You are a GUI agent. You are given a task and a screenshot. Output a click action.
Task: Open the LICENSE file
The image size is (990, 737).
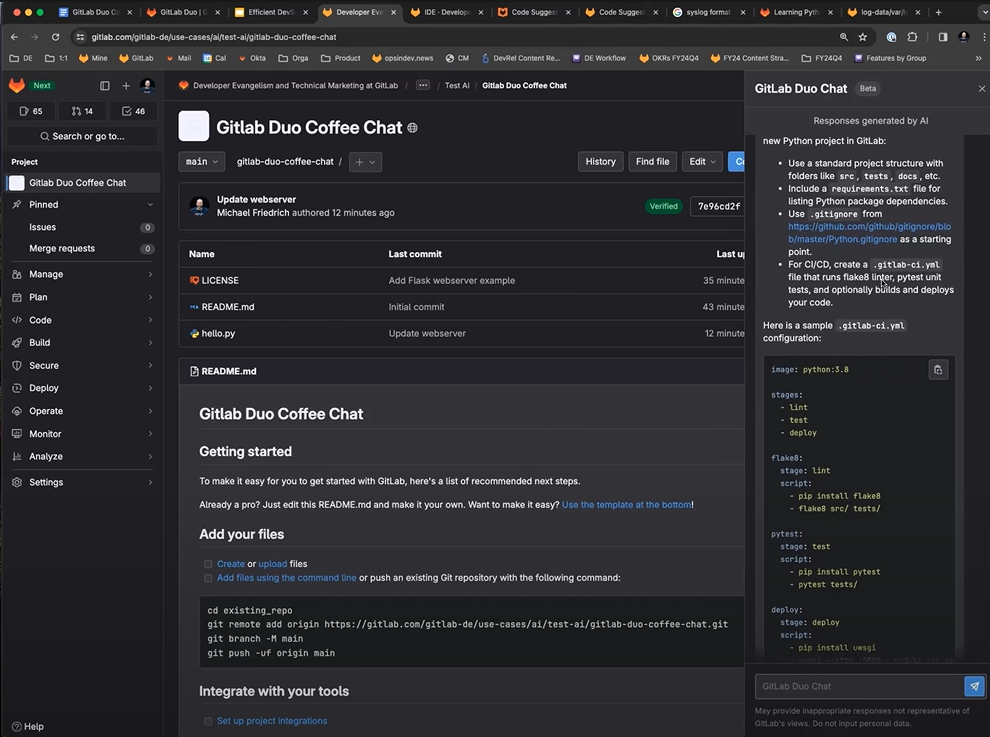click(x=220, y=280)
